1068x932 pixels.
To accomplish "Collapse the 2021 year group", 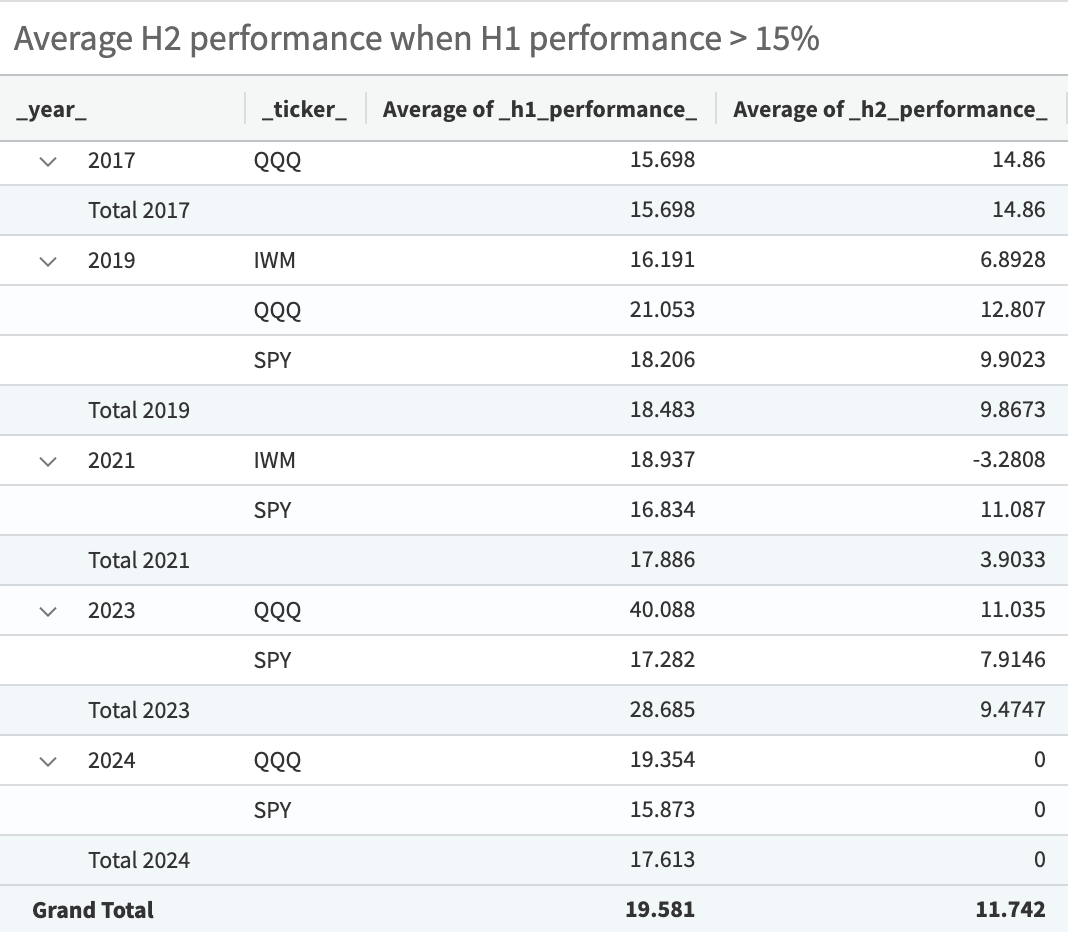I will point(48,461).
